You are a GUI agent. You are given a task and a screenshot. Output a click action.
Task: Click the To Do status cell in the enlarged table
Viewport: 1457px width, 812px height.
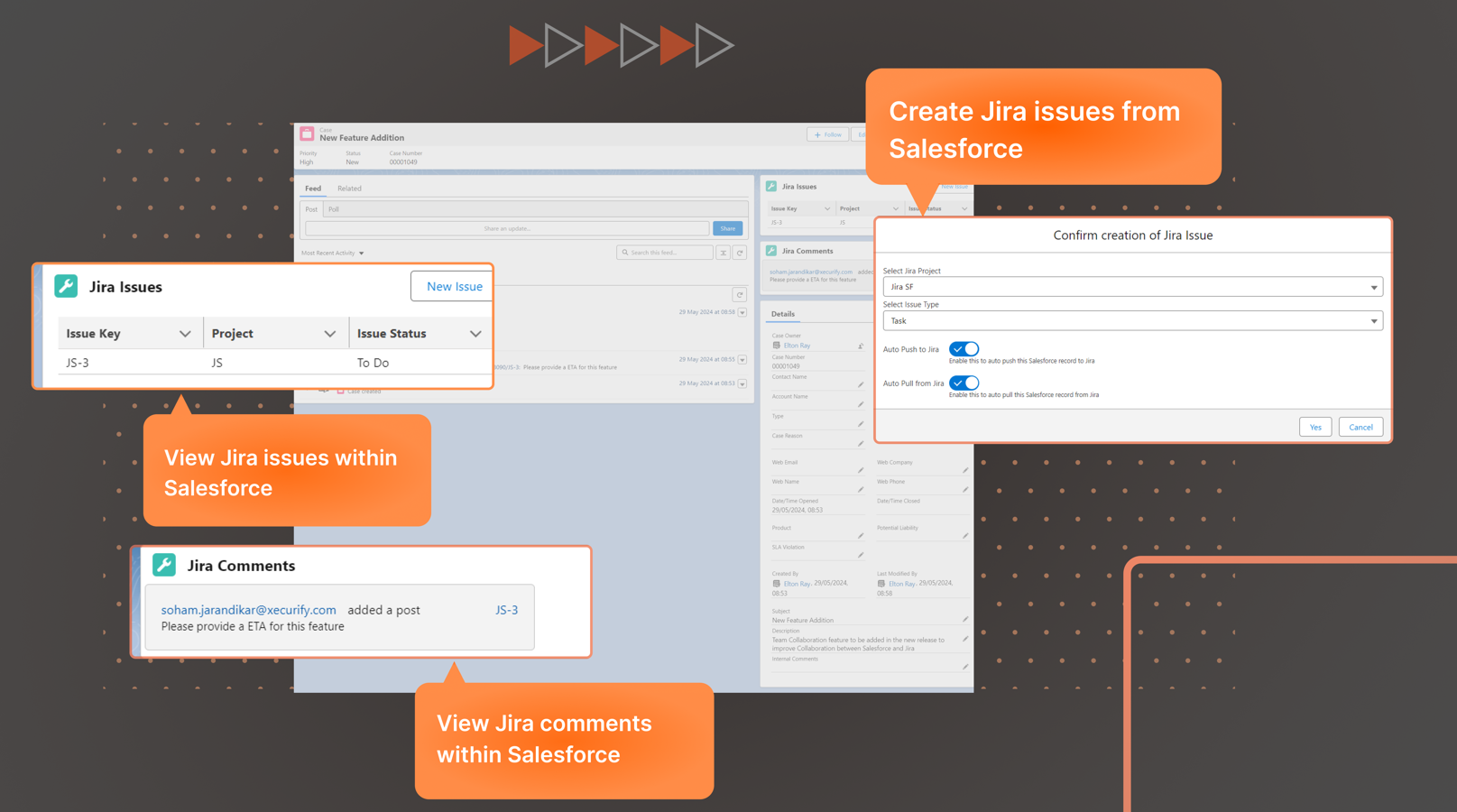[x=373, y=363]
